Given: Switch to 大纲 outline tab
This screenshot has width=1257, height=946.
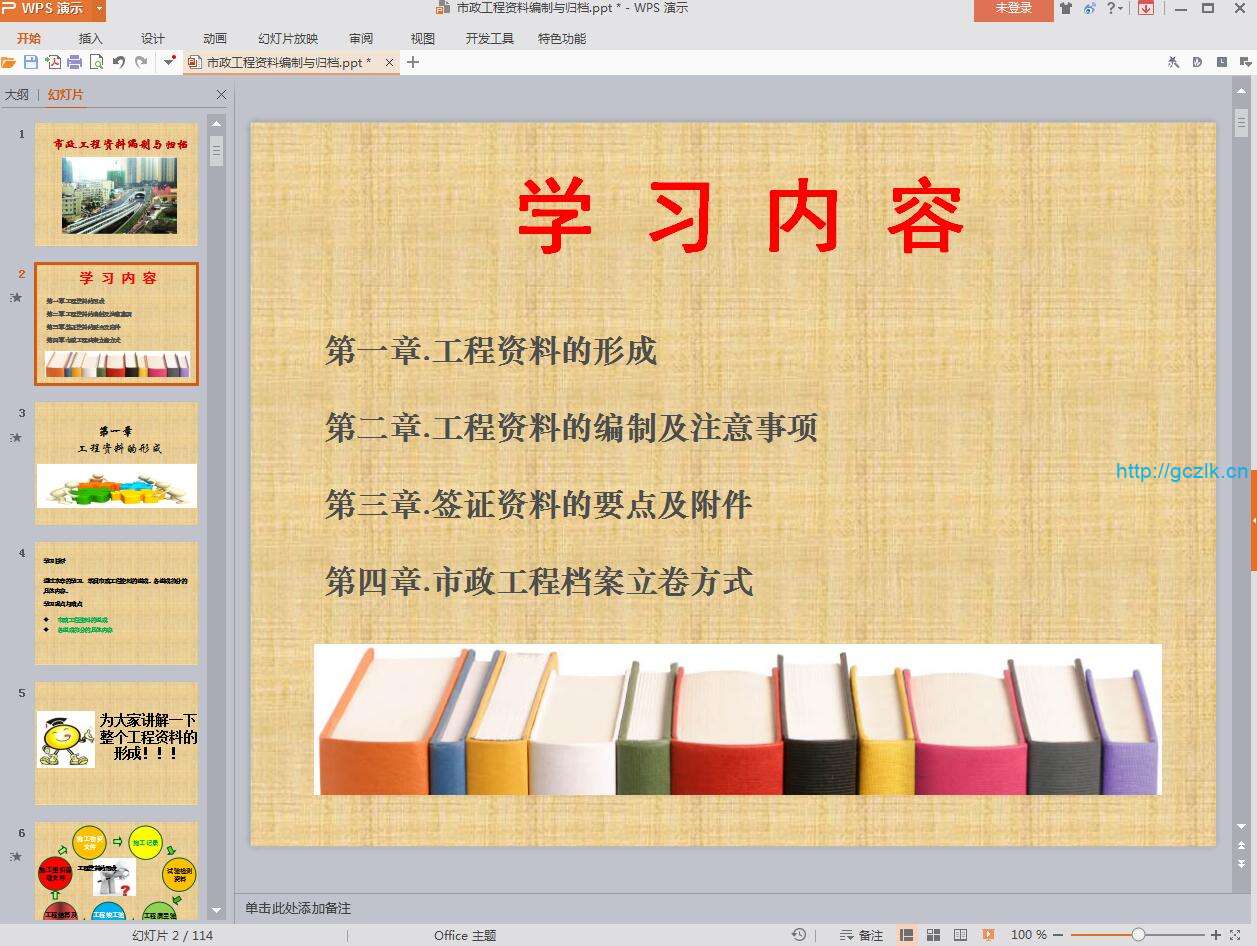Looking at the screenshot, I should 17,95.
